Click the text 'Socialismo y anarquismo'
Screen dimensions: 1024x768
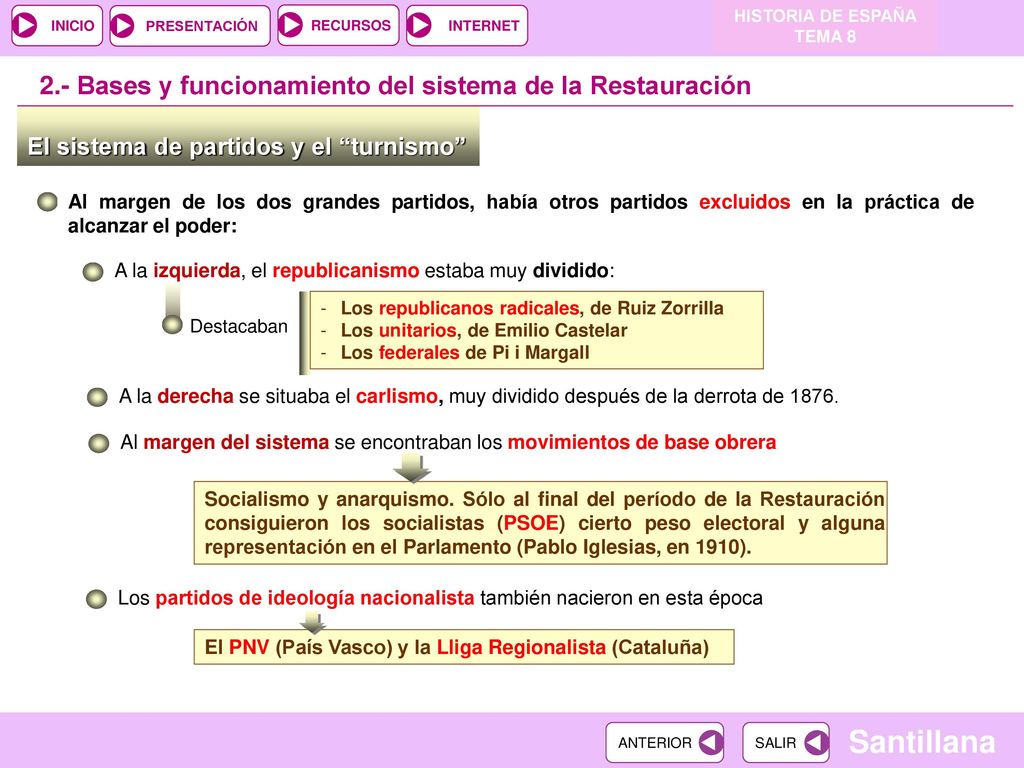tap(328, 499)
